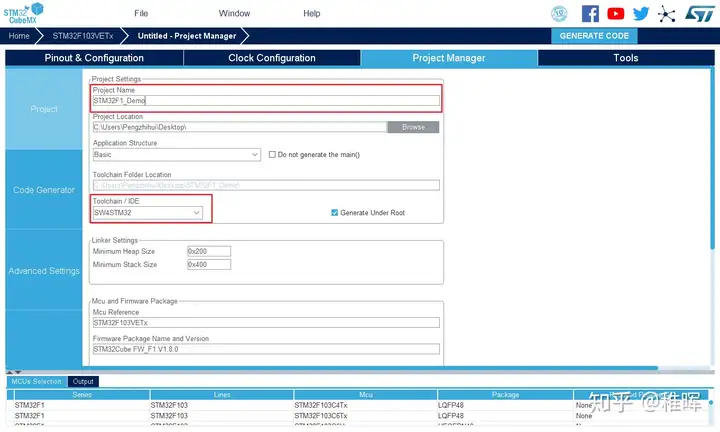This screenshot has height=432, width=720.
Task: Click the GENERATE CODE button
Action: point(594,36)
